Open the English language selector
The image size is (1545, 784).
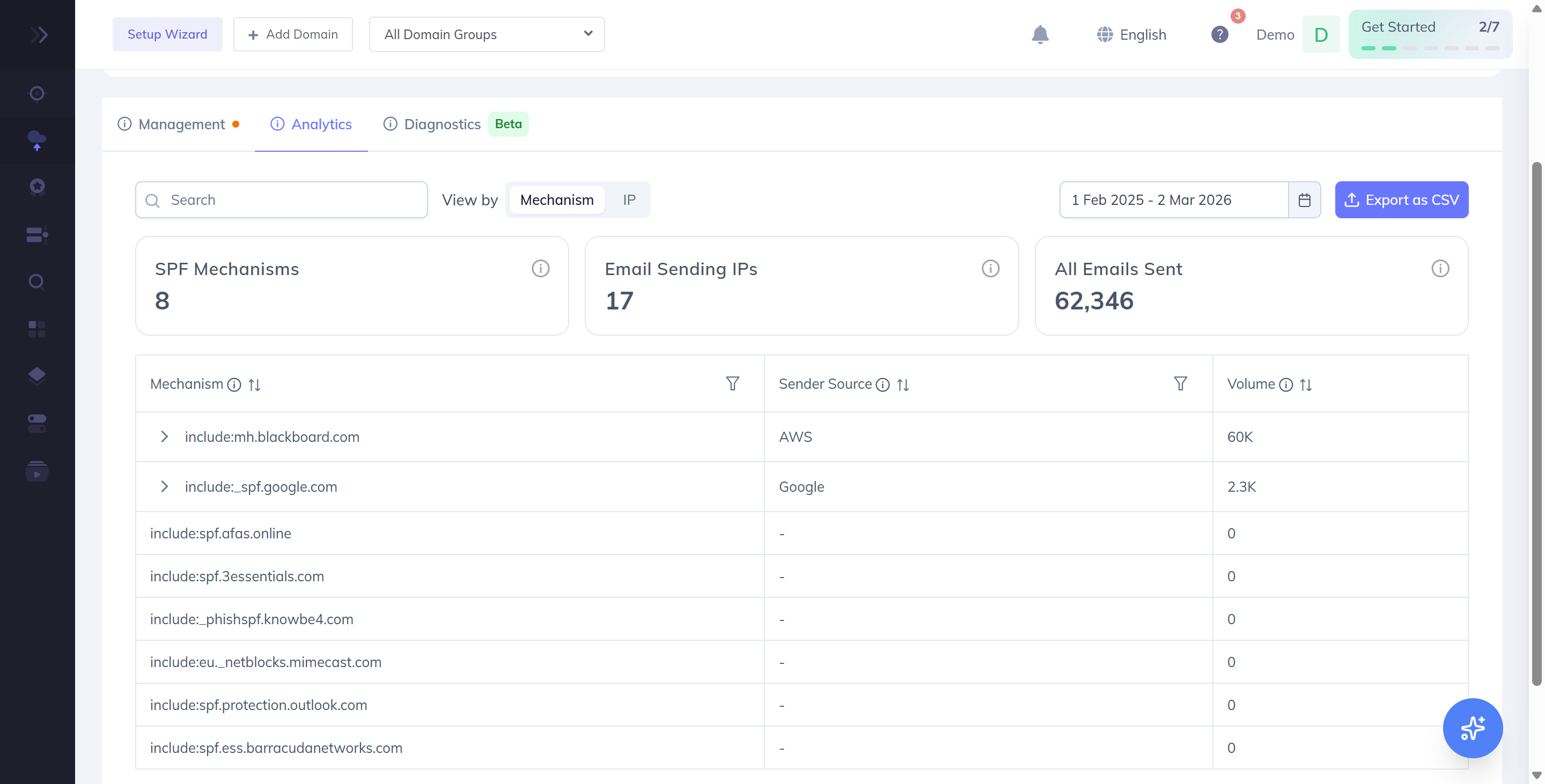(x=1131, y=35)
